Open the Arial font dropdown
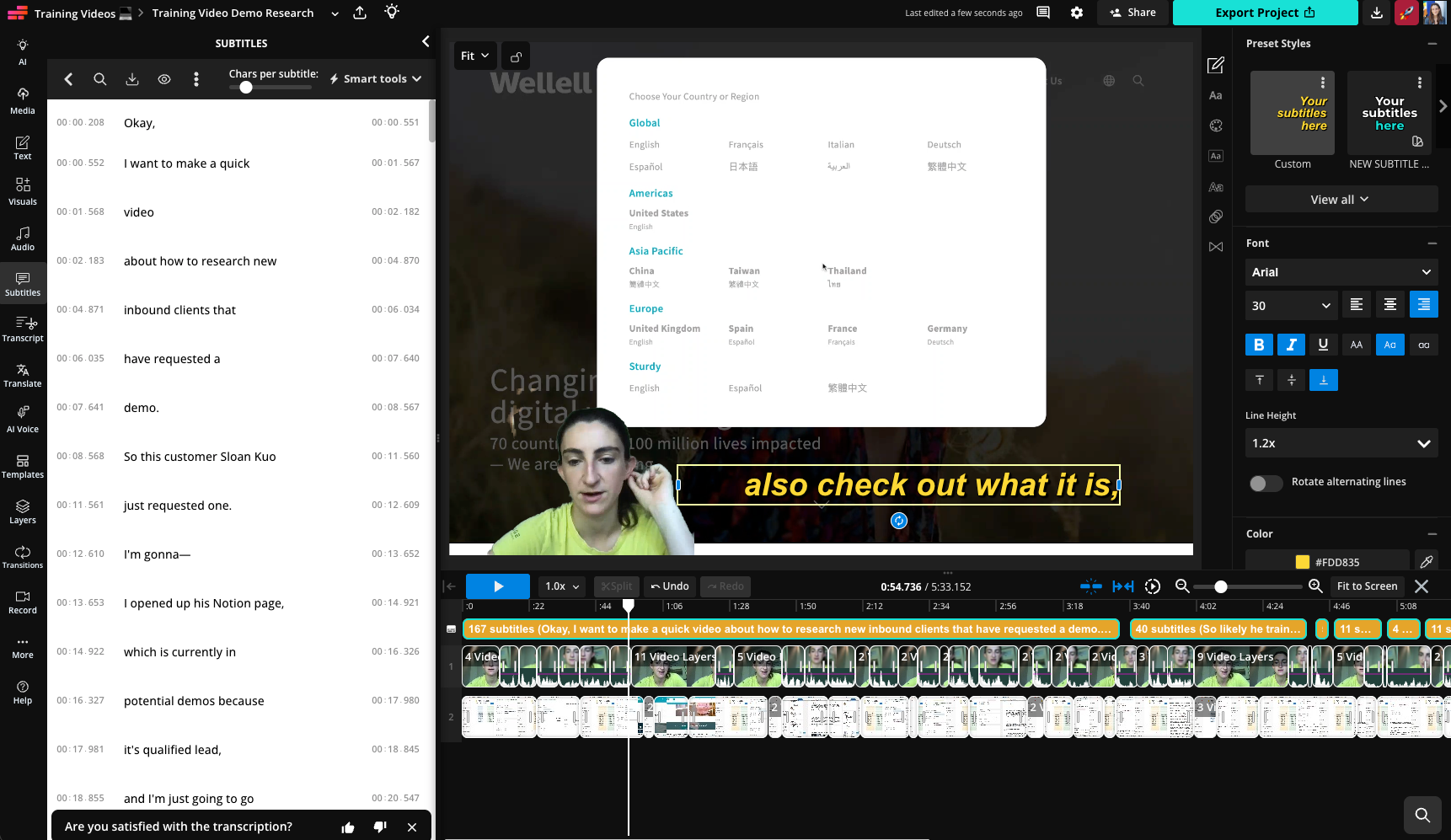The height and width of the screenshot is (840, 1451). coord(1341,272)
